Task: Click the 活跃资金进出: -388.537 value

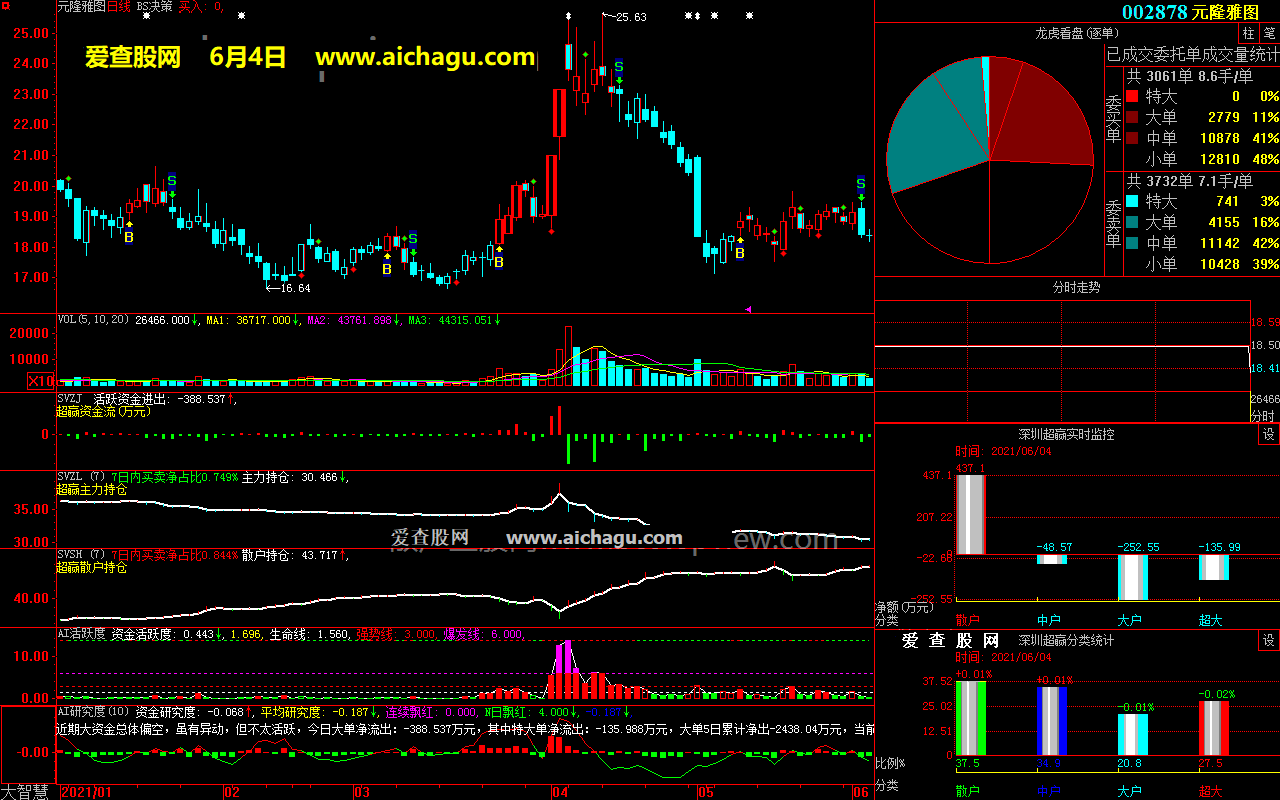Action: click(158, 399)
